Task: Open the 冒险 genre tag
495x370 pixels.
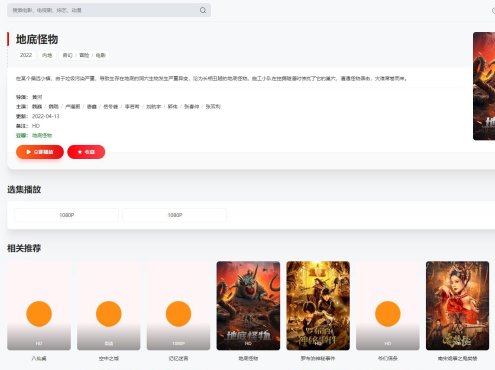Action: coord(84,55)
